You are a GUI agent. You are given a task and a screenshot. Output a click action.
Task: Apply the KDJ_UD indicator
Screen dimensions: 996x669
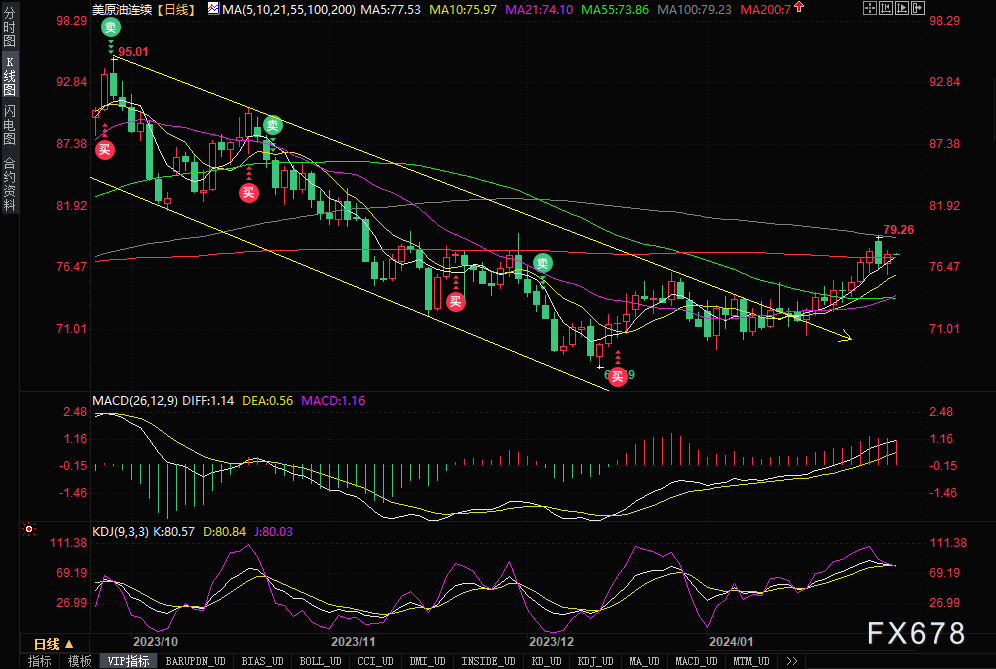[x=596, y=661]
